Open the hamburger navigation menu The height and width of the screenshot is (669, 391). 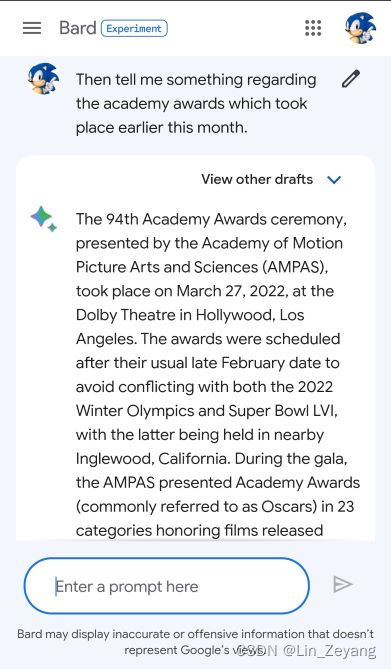(x=32, y=28)
